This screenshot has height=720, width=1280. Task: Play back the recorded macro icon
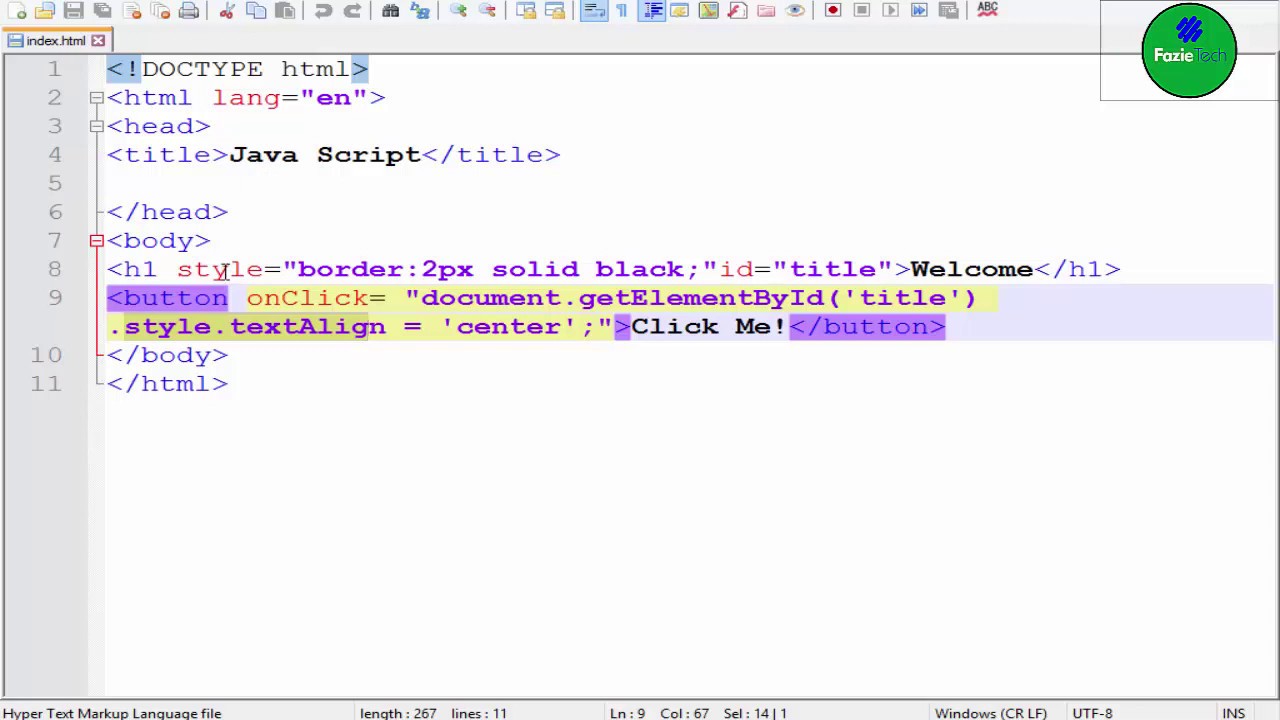[x=891, y=10]
